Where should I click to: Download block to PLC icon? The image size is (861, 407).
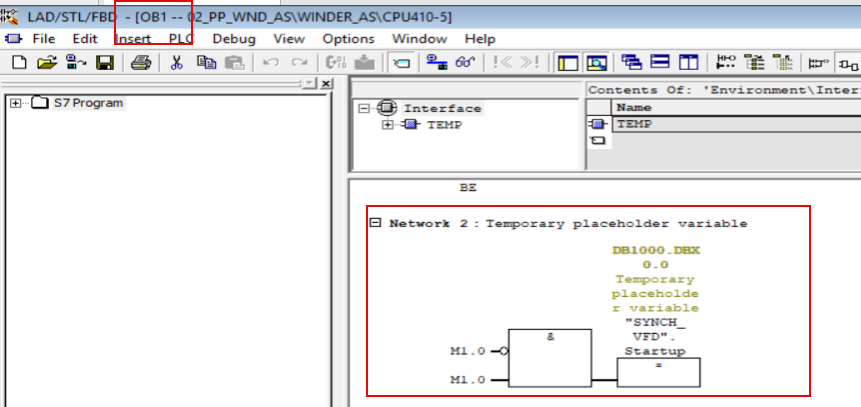364,63
